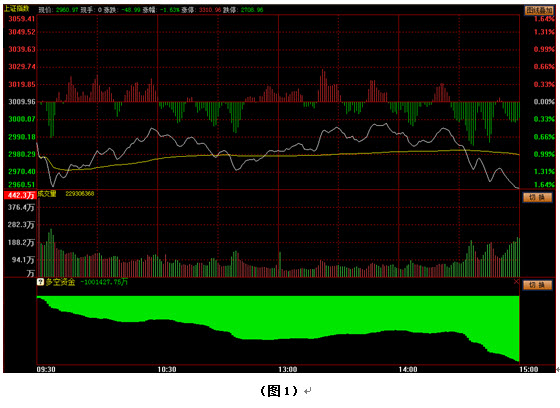Click the 成交量 indicator label
Viewport: 560px width, 408px height.
coord(47,194)
